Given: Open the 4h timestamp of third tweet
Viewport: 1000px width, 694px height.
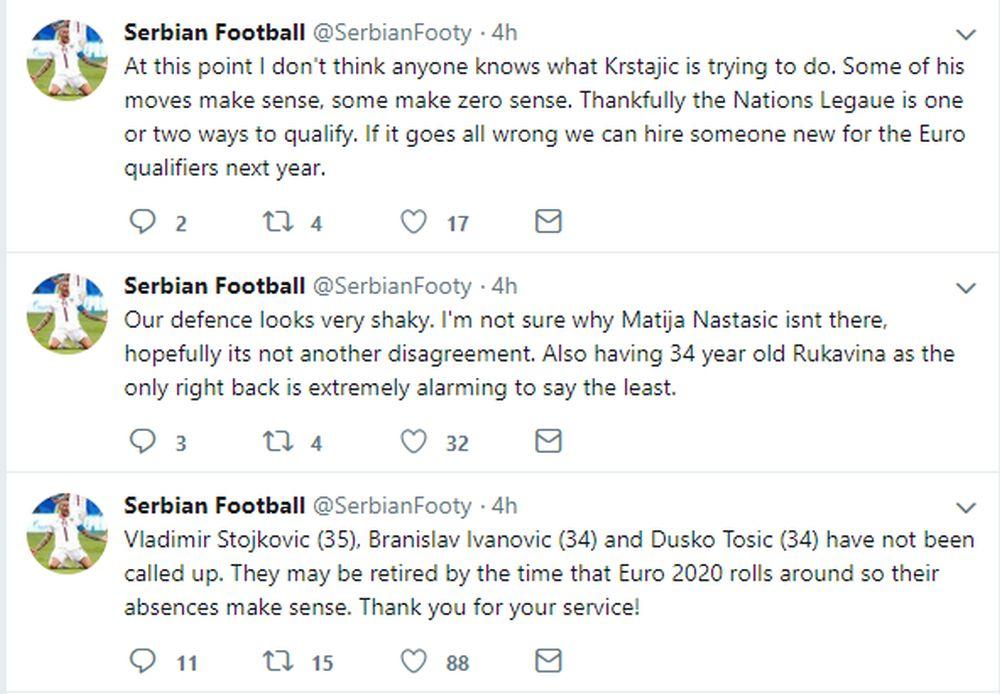Looking at the screenshot, I should 504,505.
